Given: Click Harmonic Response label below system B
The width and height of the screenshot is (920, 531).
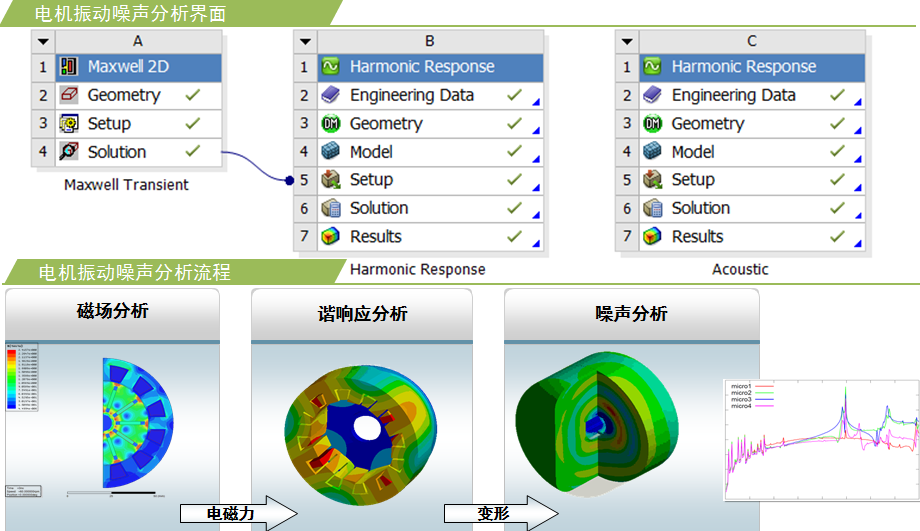Looking at the screenshot, I should click(x=418, y=269).
